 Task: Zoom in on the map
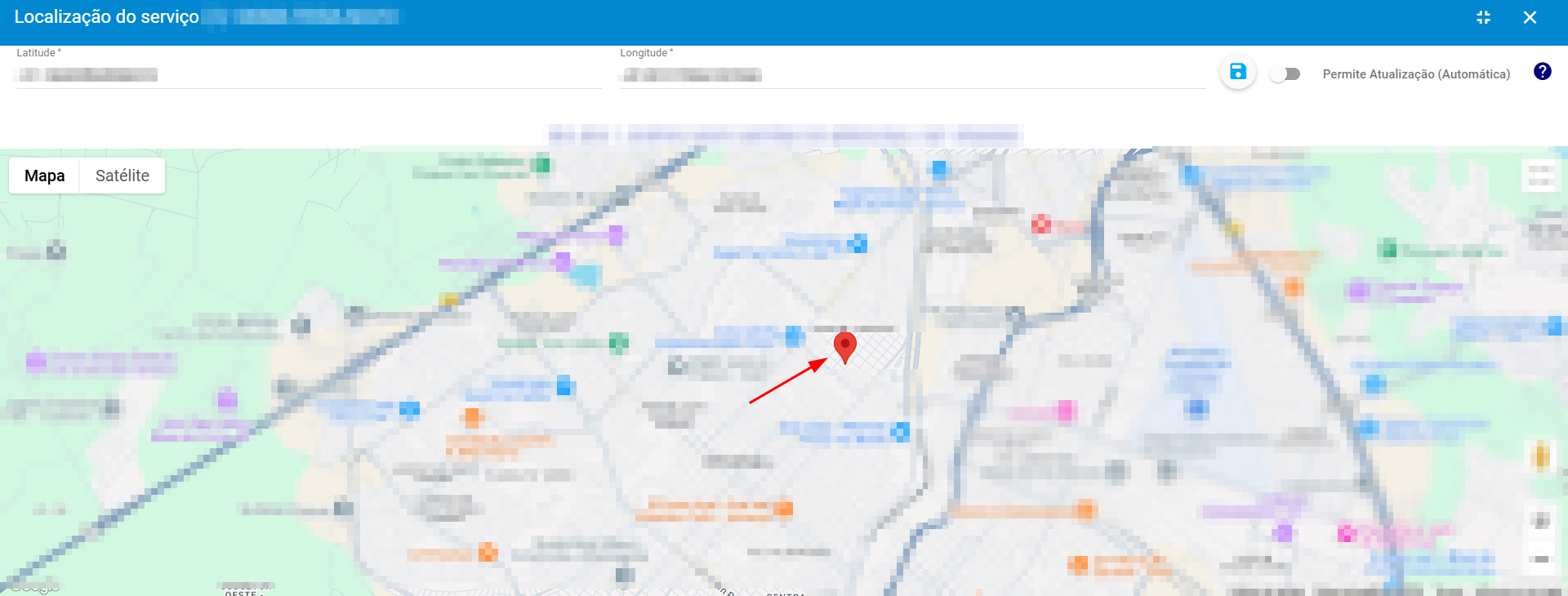1541,521
